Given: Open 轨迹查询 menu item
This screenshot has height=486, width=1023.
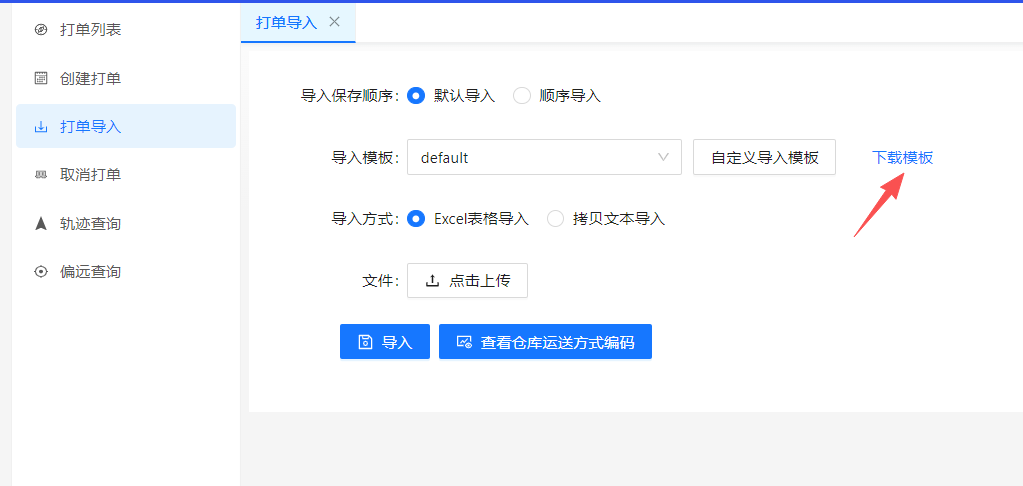Looking at the screenshot, I should click(90, 223).
